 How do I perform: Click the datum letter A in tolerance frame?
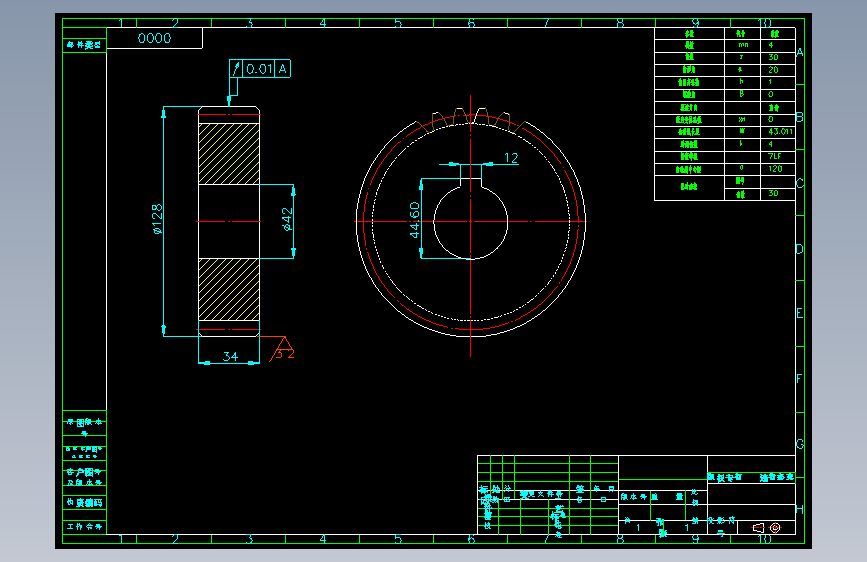pos(283,69)
